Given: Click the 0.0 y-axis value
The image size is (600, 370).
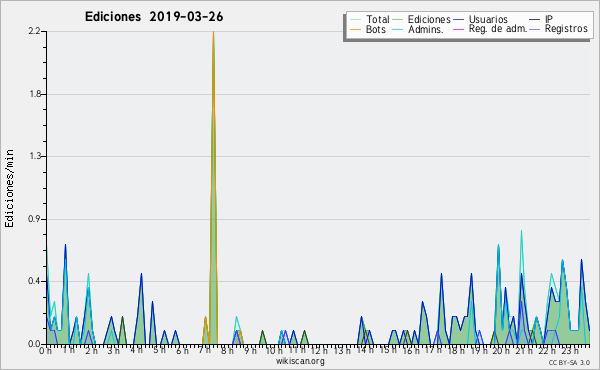Looking at the screenshot, I should click(x=34, y=344).
